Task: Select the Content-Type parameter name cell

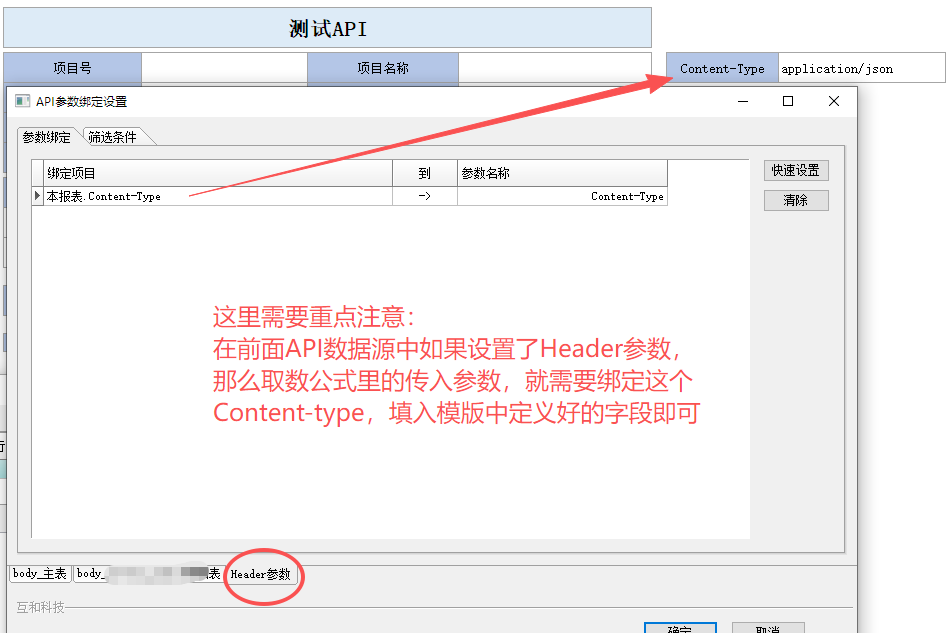Action: 562,197
